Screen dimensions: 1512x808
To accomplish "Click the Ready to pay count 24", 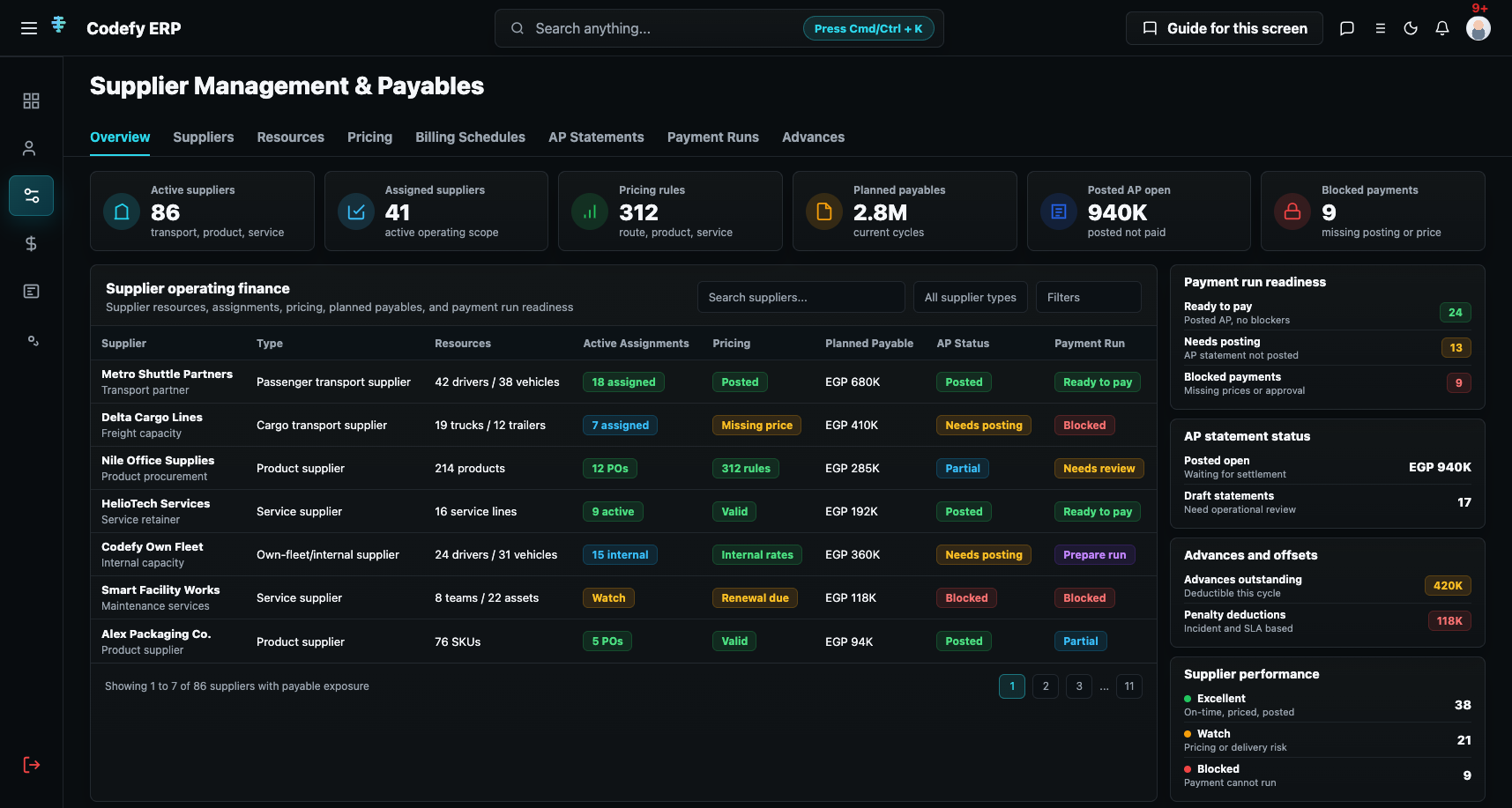I will pos(1455,312).
